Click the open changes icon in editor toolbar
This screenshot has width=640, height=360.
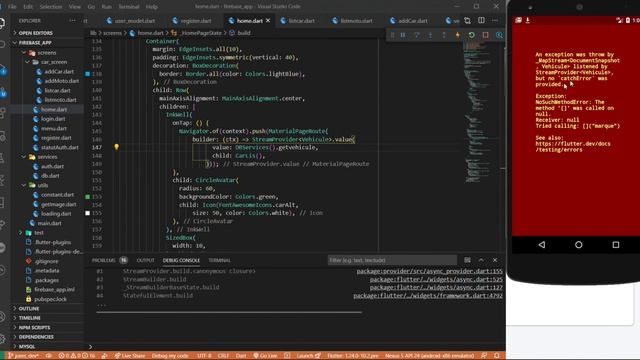pyautogui.click(x=467, y=20)
